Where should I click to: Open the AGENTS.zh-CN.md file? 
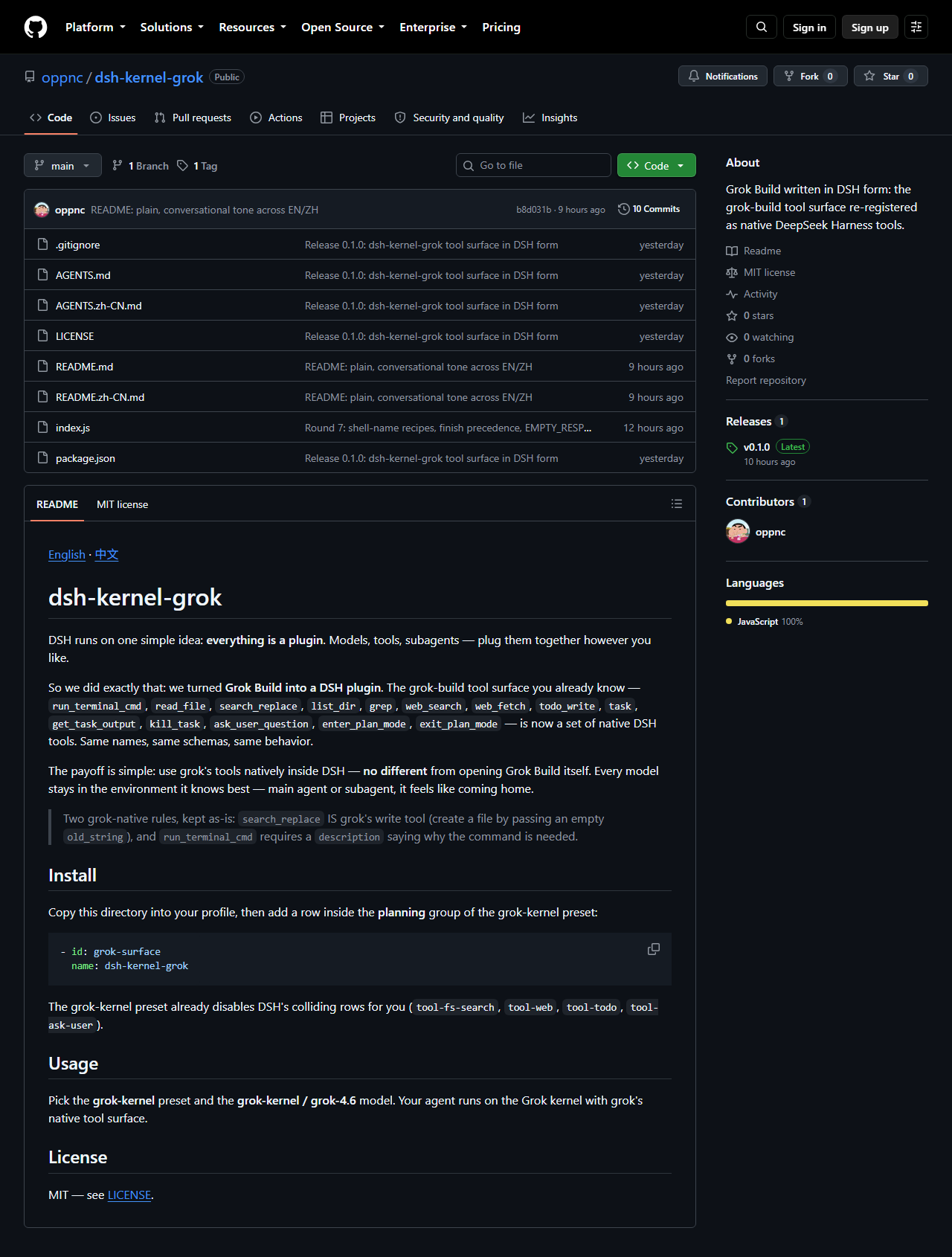[99, 306]
